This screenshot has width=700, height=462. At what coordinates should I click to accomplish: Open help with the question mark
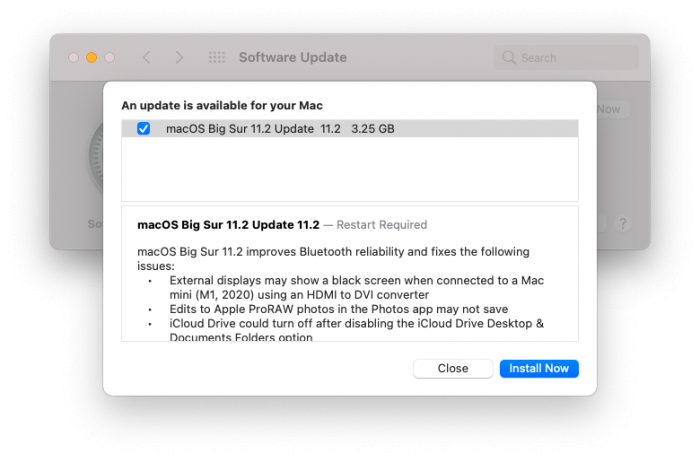click(x=622, y=224)
